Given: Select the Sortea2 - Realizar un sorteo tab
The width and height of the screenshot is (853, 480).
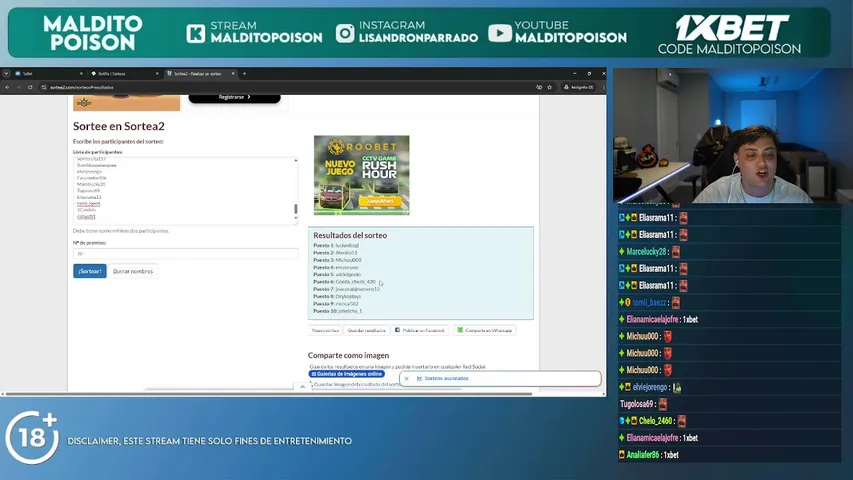Looking at the screenshot, I should pos(200,73).
